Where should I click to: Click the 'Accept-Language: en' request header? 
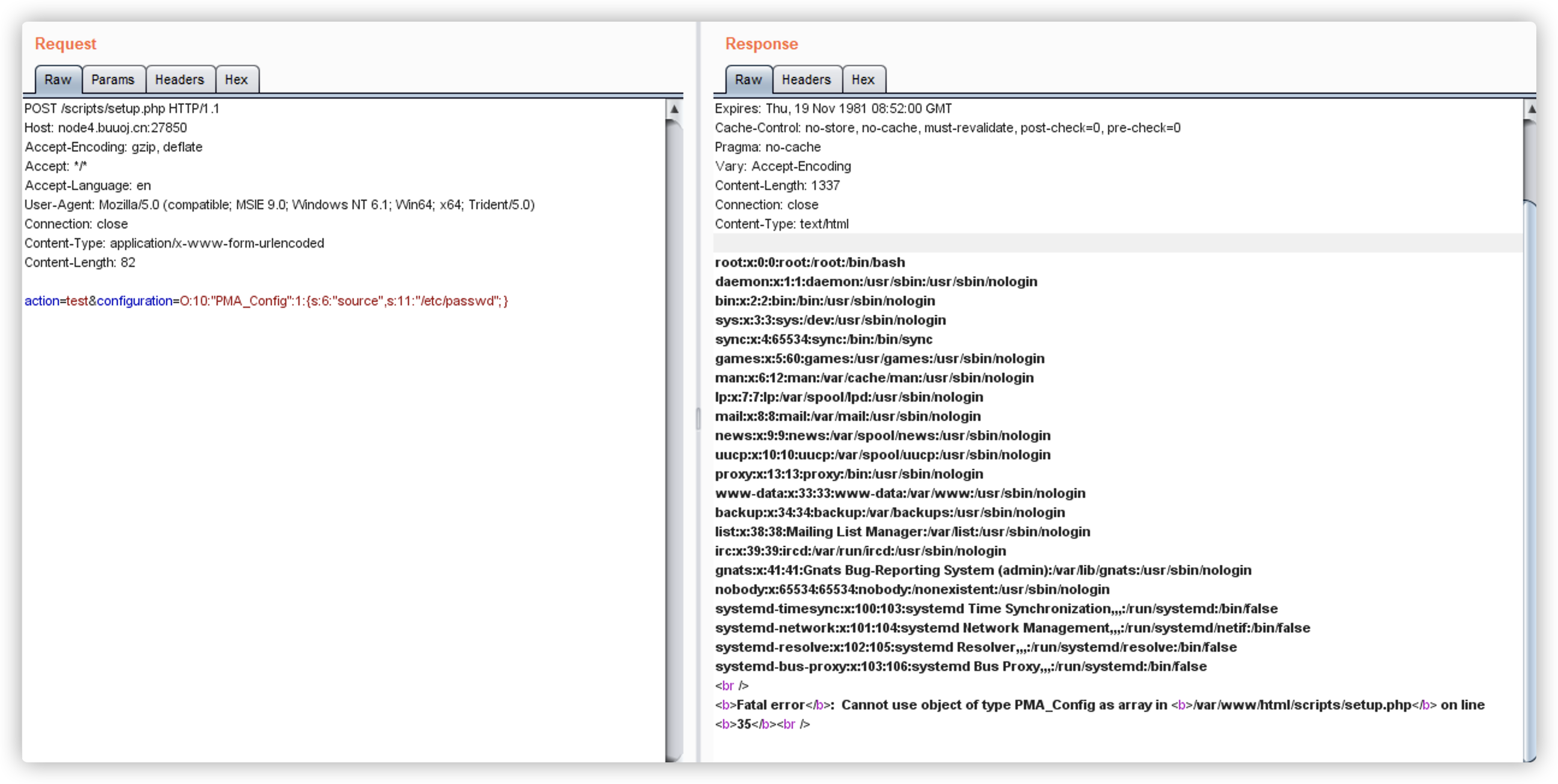pyautogui.click(x=88, y=186)
